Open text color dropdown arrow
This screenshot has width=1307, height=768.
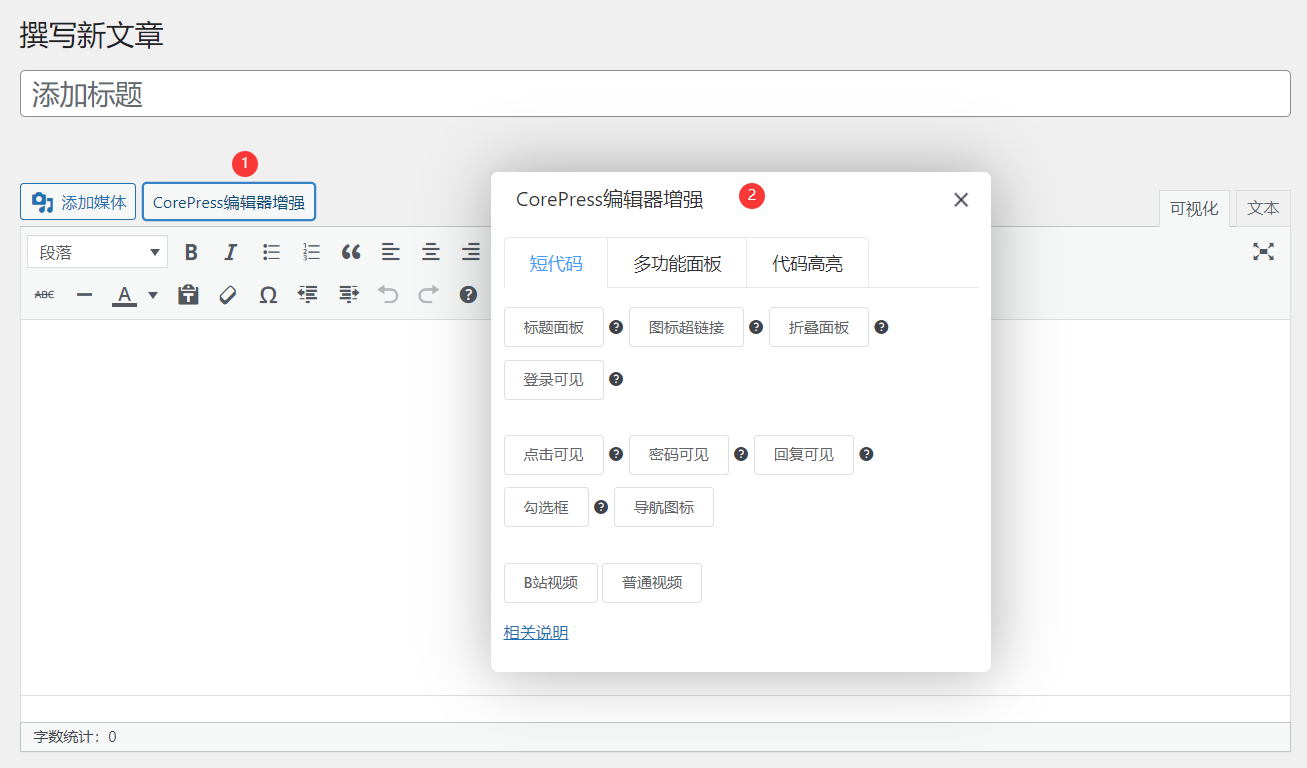(153, 295)
